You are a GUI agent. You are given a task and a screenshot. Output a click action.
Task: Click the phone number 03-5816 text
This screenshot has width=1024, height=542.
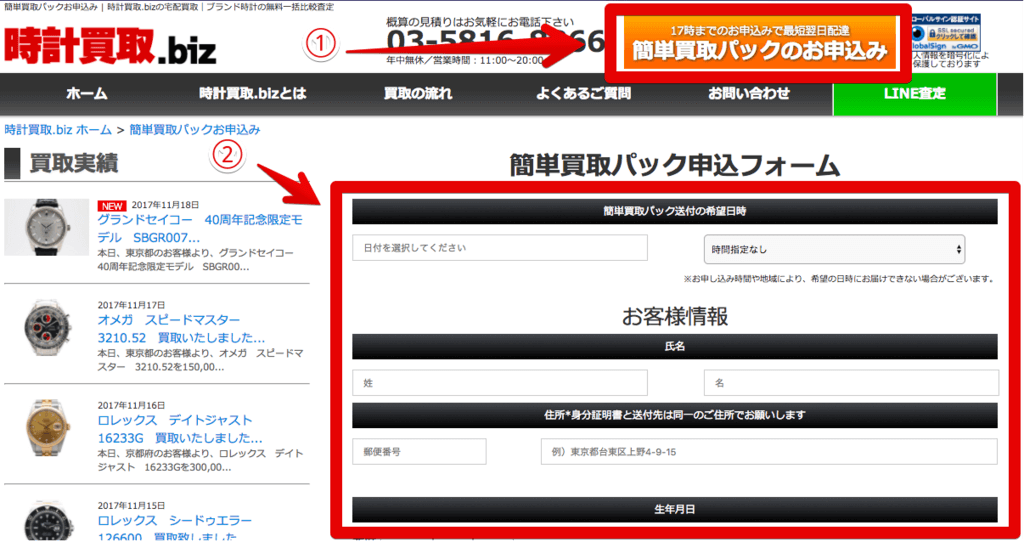click(x=494, y=41)
